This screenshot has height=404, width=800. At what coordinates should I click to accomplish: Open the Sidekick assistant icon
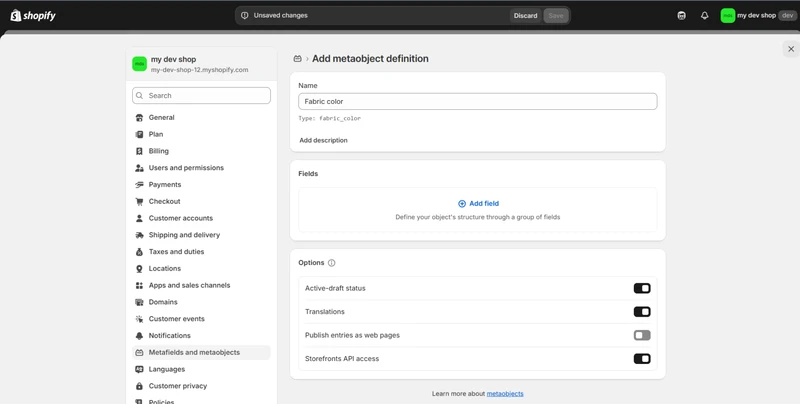point(681,15)
